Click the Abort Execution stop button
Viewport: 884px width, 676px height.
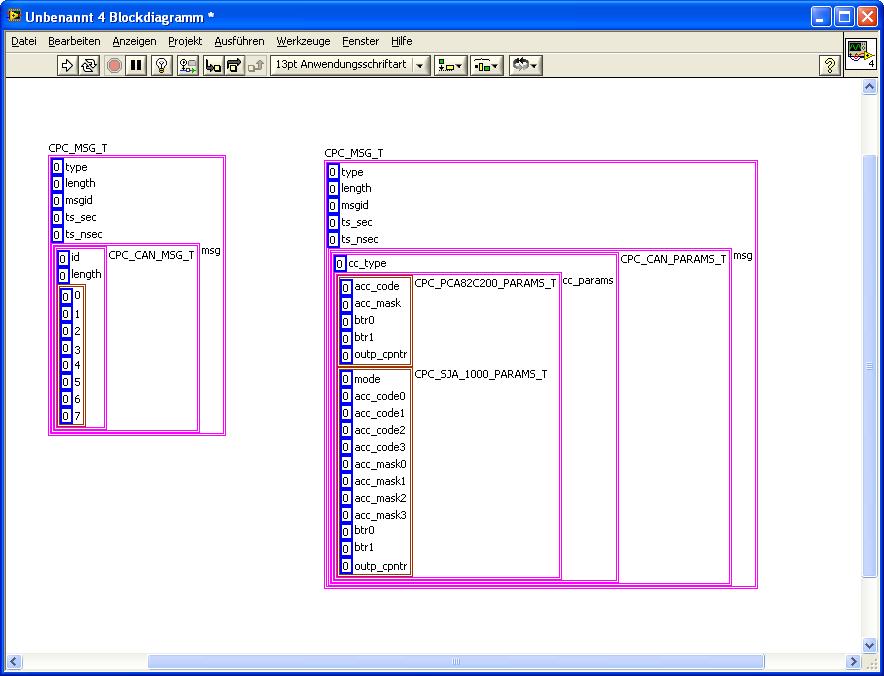tap(114, 65)
